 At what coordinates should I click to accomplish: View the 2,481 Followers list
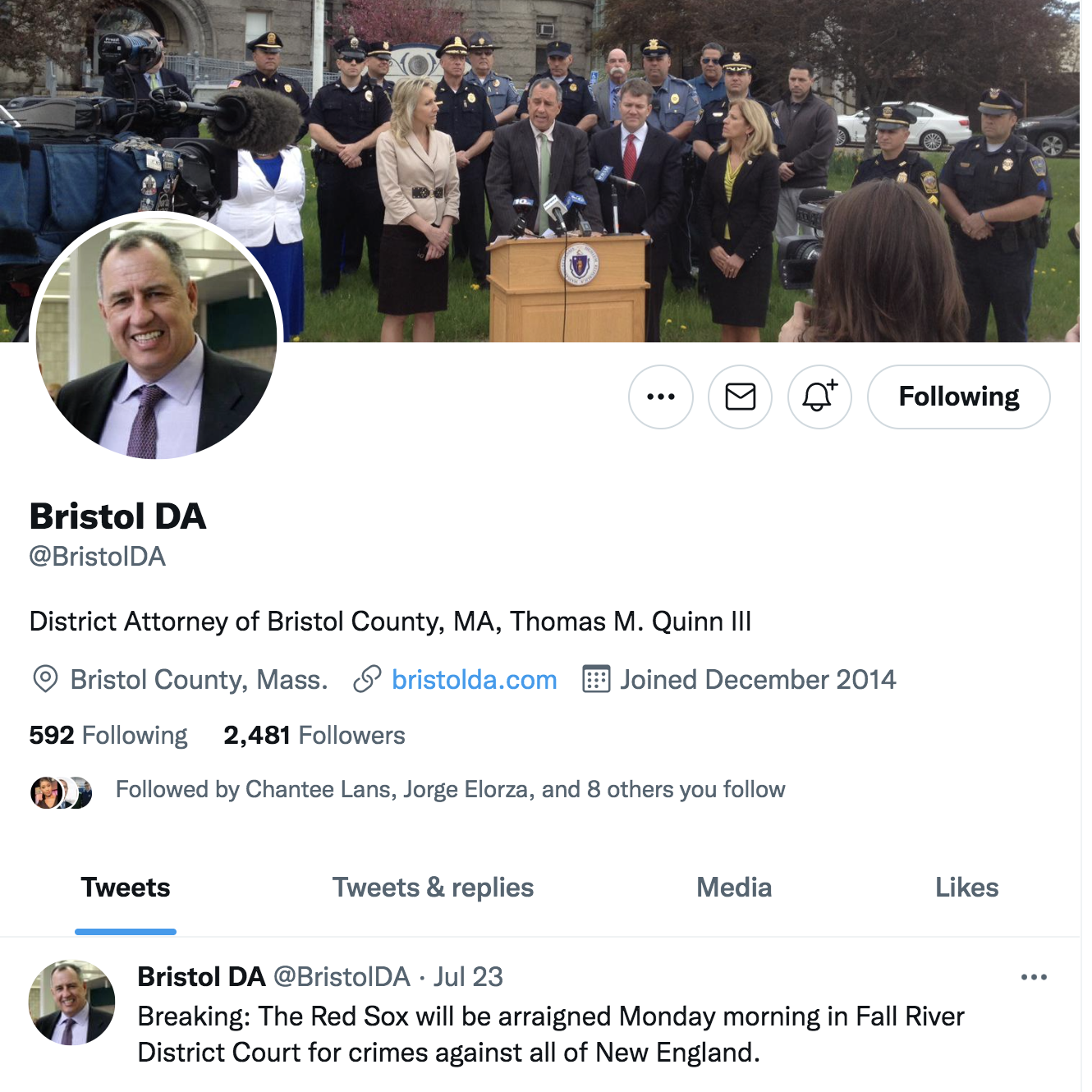tap(314, 735)
